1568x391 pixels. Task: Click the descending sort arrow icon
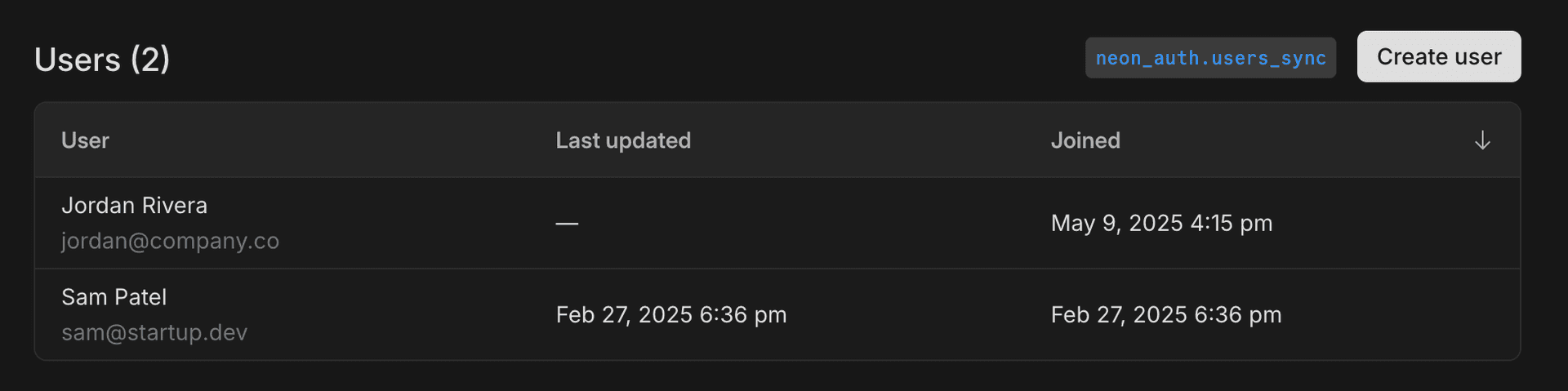click(x=1482, y=140)
